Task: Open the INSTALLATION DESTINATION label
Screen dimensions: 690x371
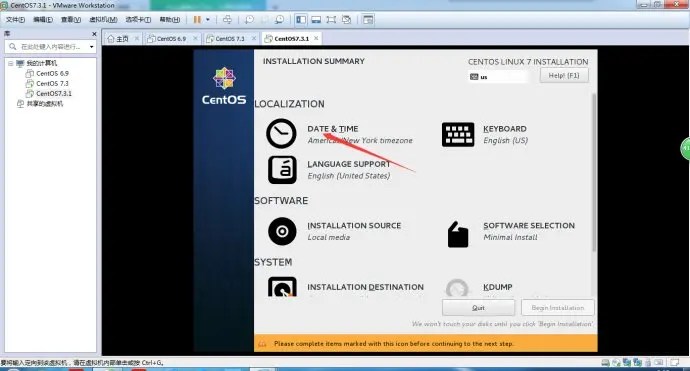Action: click(x=365, y=287)
